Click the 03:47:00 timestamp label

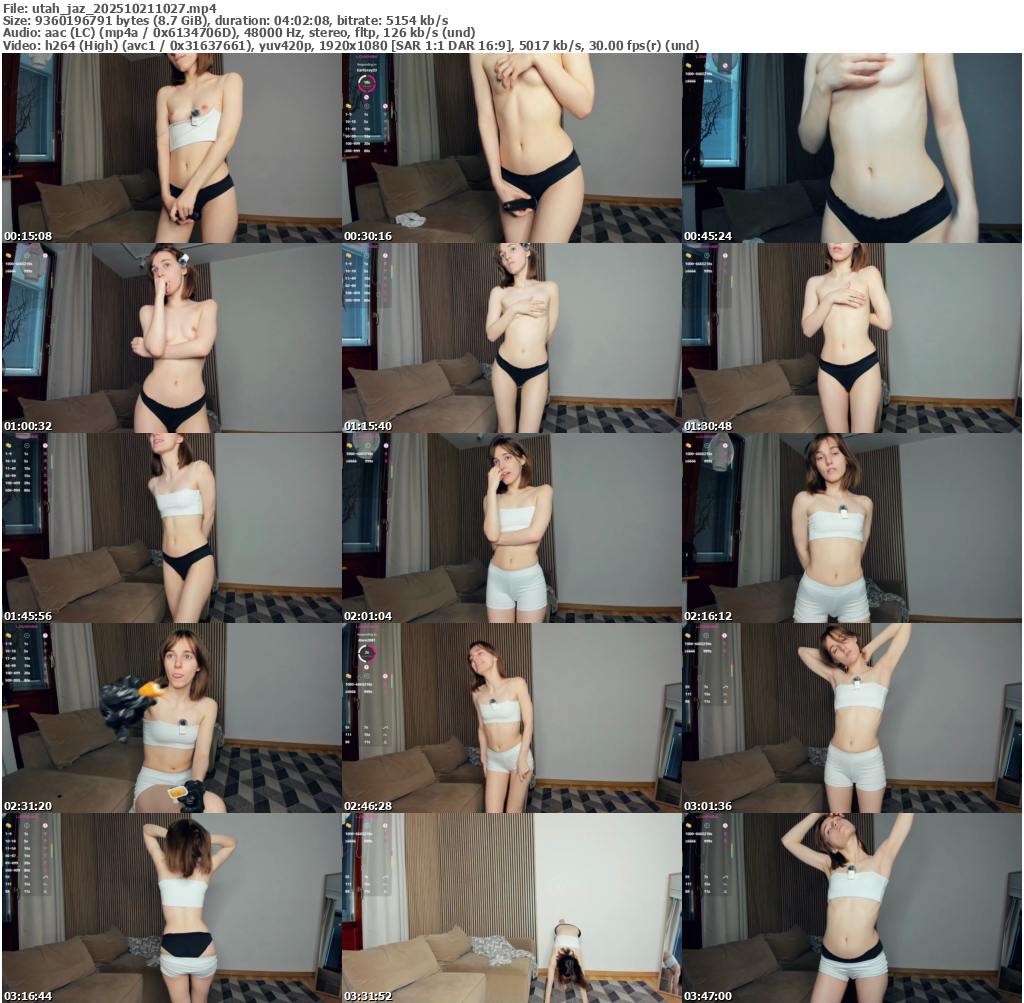pyautogui.click(x=708, y=996)
